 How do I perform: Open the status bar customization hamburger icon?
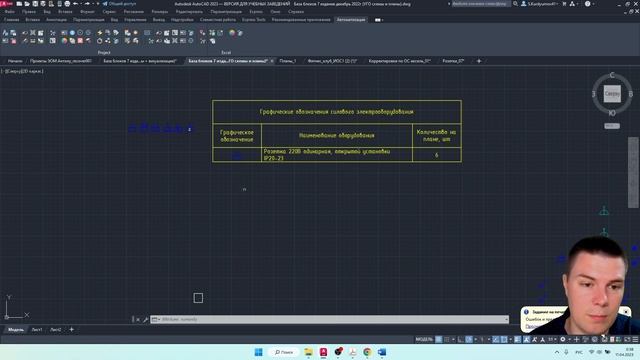(635, 339)
